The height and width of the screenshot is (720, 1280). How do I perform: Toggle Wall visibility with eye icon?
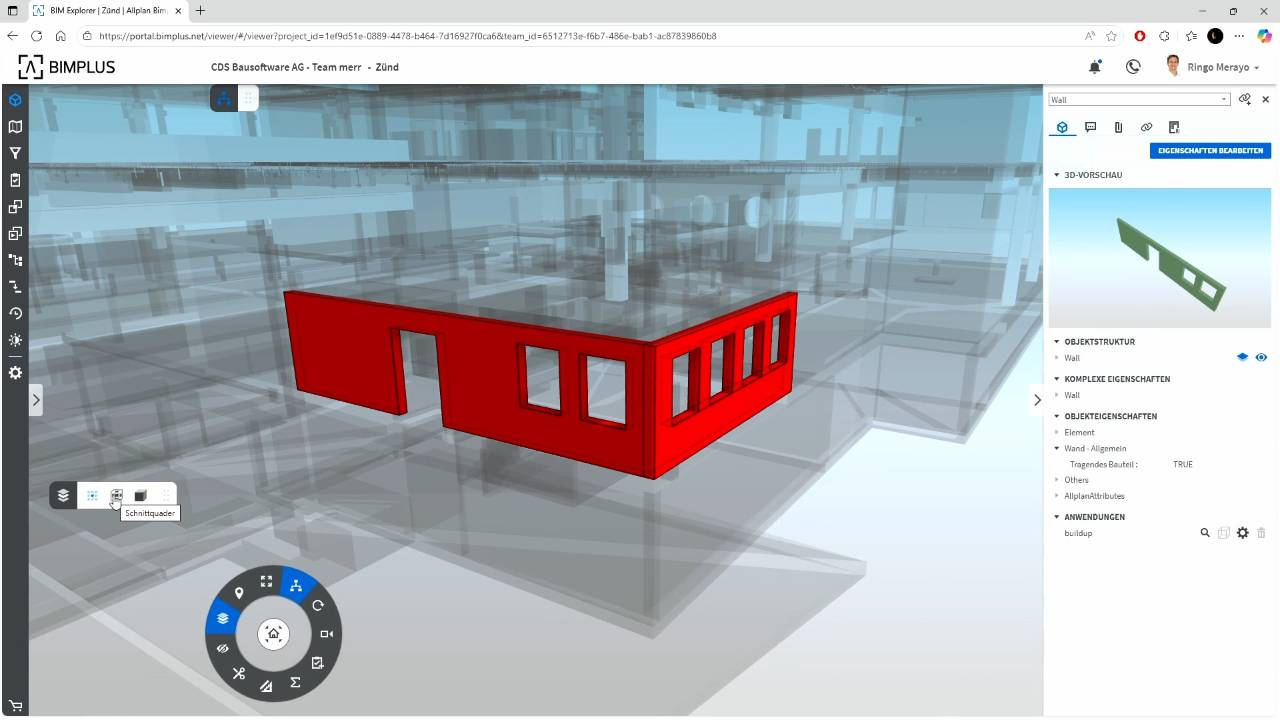coord(1261,357)
